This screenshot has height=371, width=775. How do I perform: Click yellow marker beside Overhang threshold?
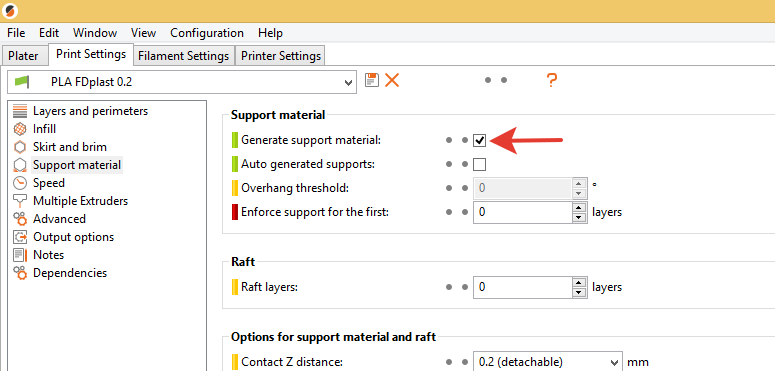tap(235, 188)
